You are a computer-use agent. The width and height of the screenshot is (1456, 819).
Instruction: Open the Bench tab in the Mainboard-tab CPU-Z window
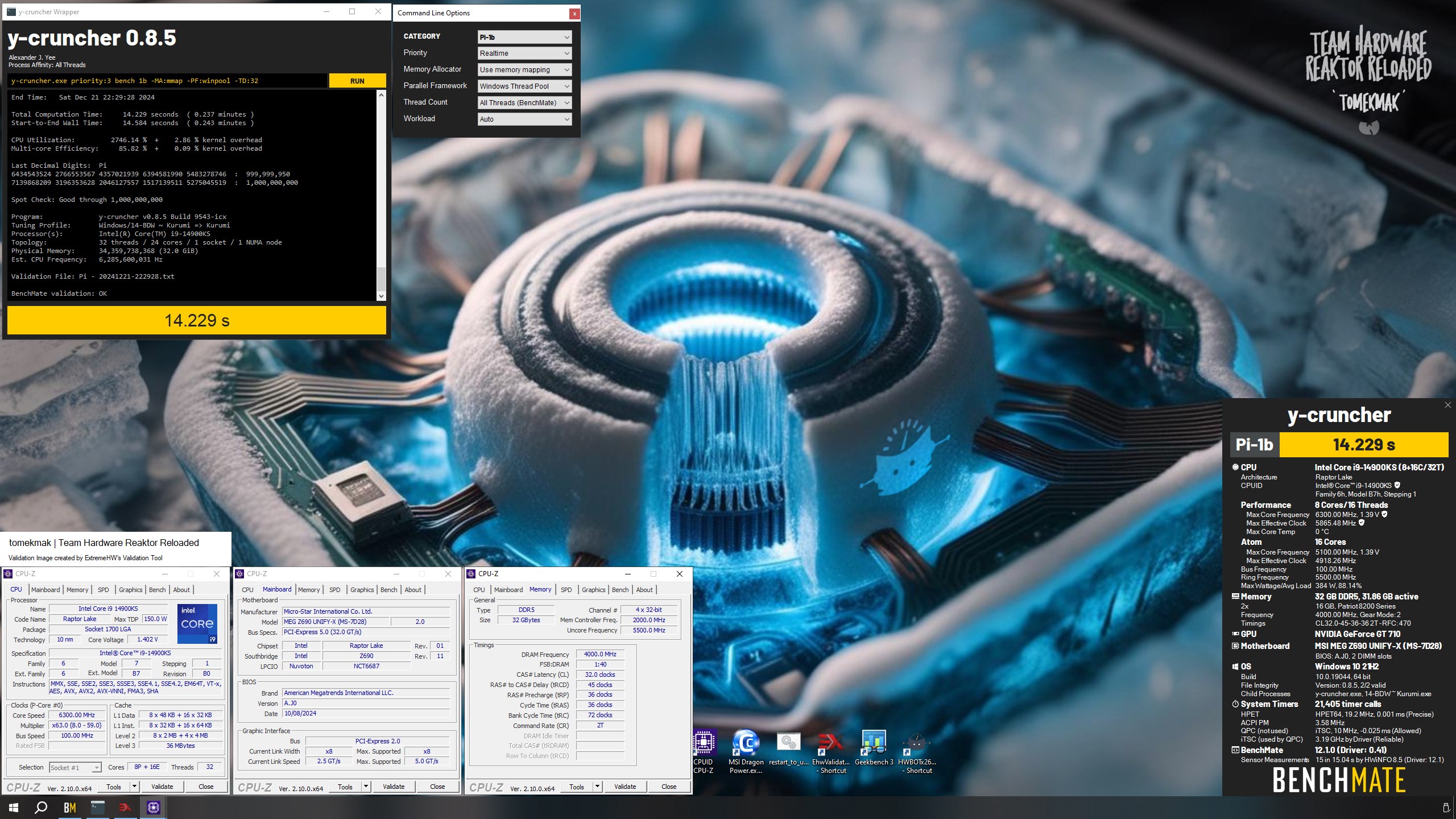388,590
